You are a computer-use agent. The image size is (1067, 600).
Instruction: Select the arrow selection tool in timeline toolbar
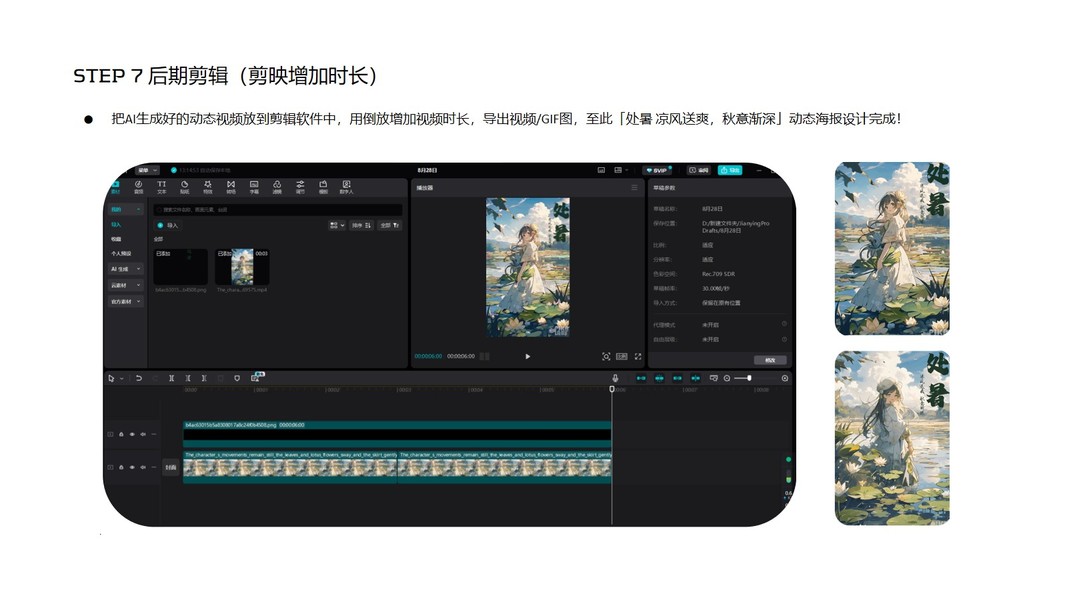pyautogui.click(x=112, y=378)
